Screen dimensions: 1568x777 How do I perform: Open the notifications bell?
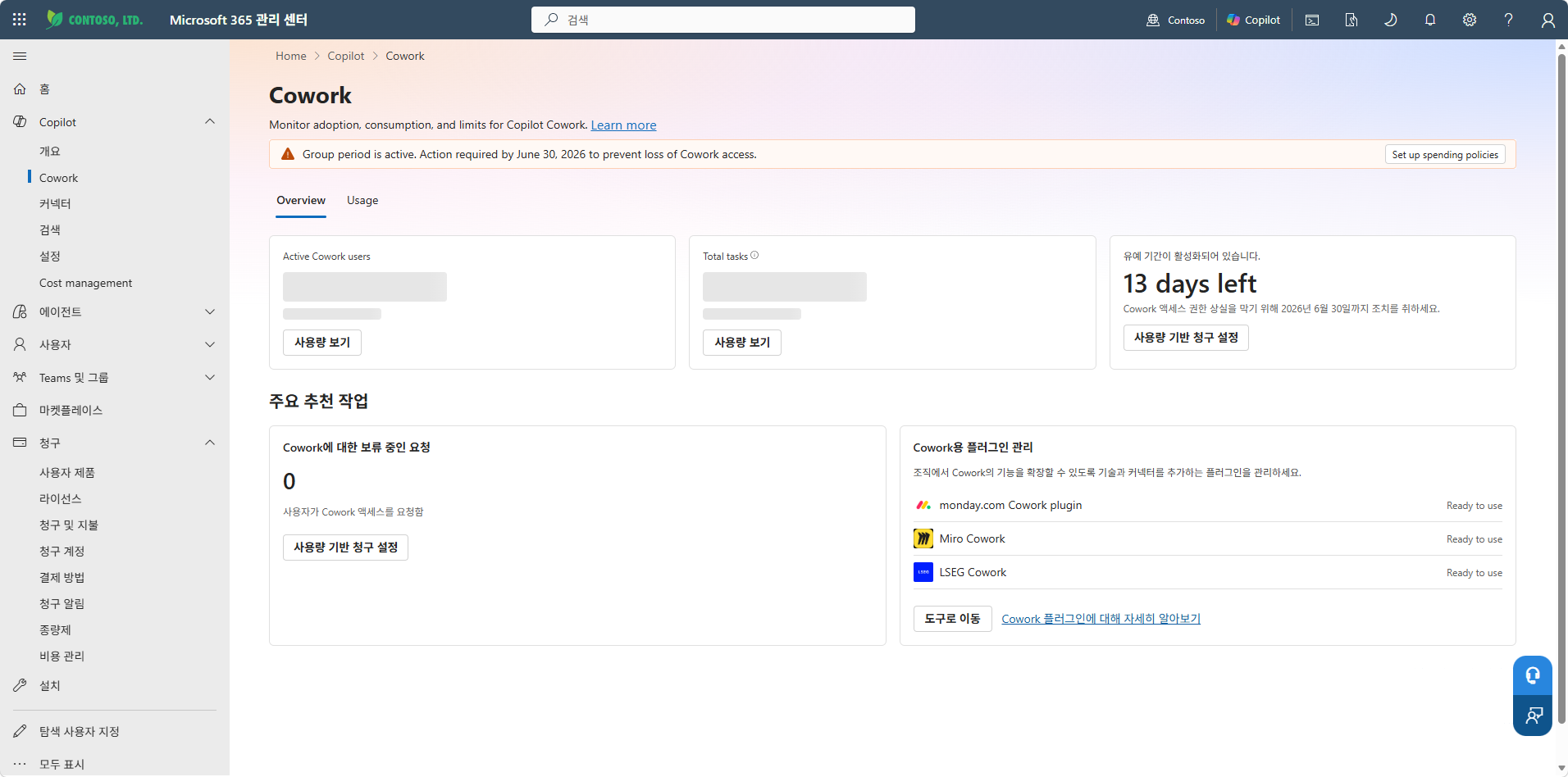coord(1430,20)
